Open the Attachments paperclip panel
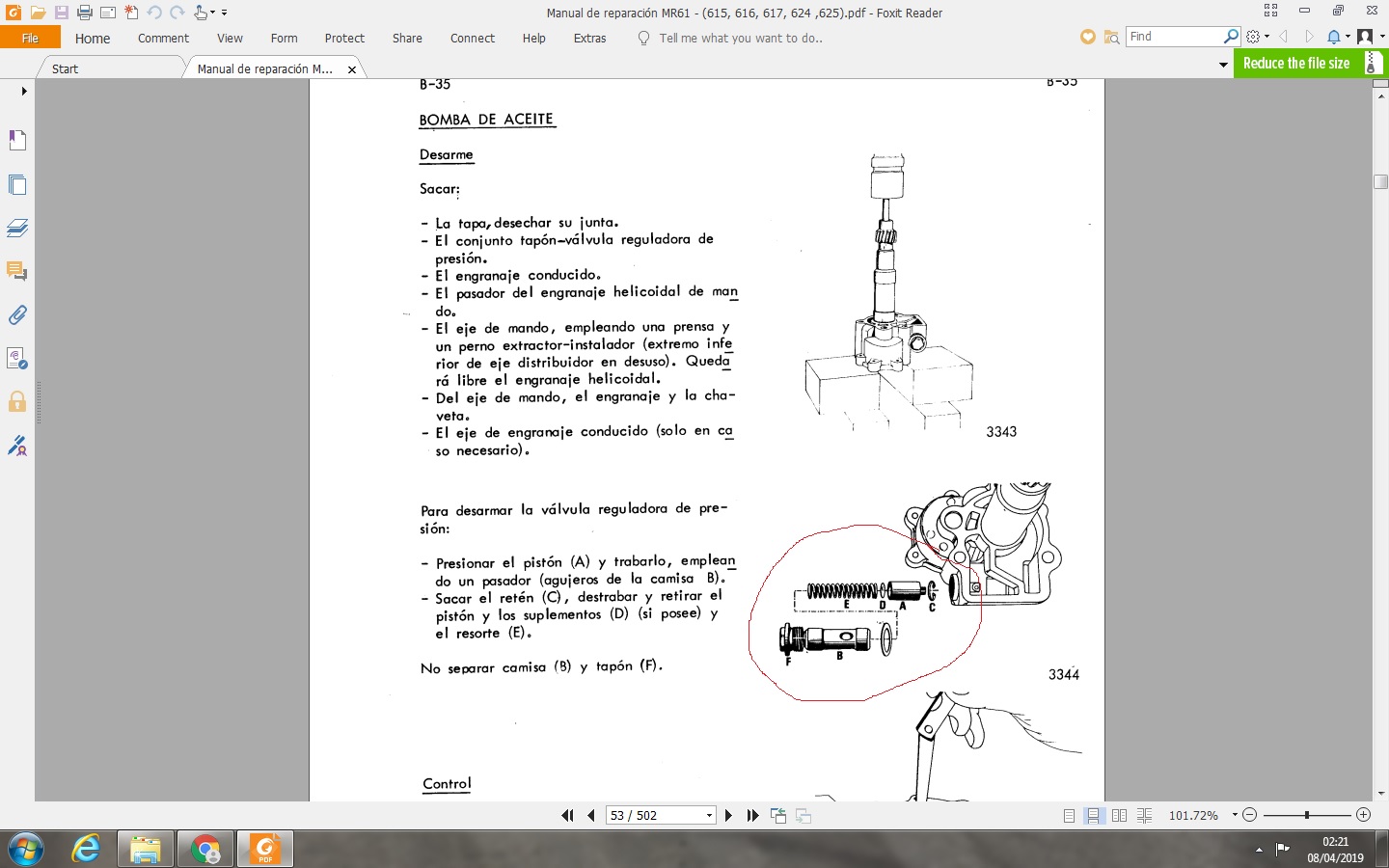1389x868 pixels. tap(17, 315)
